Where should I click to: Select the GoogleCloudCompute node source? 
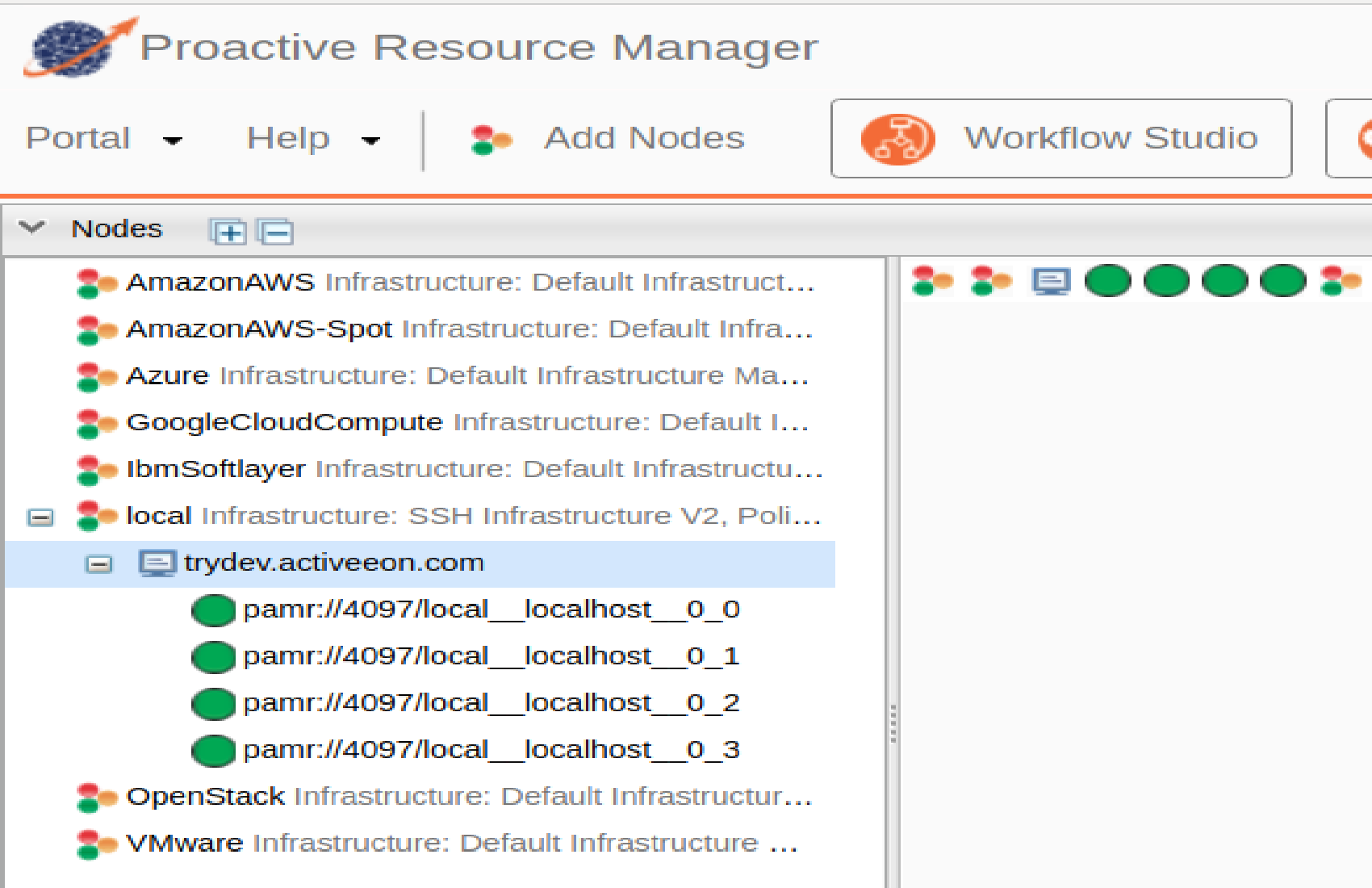pos(420,423)
